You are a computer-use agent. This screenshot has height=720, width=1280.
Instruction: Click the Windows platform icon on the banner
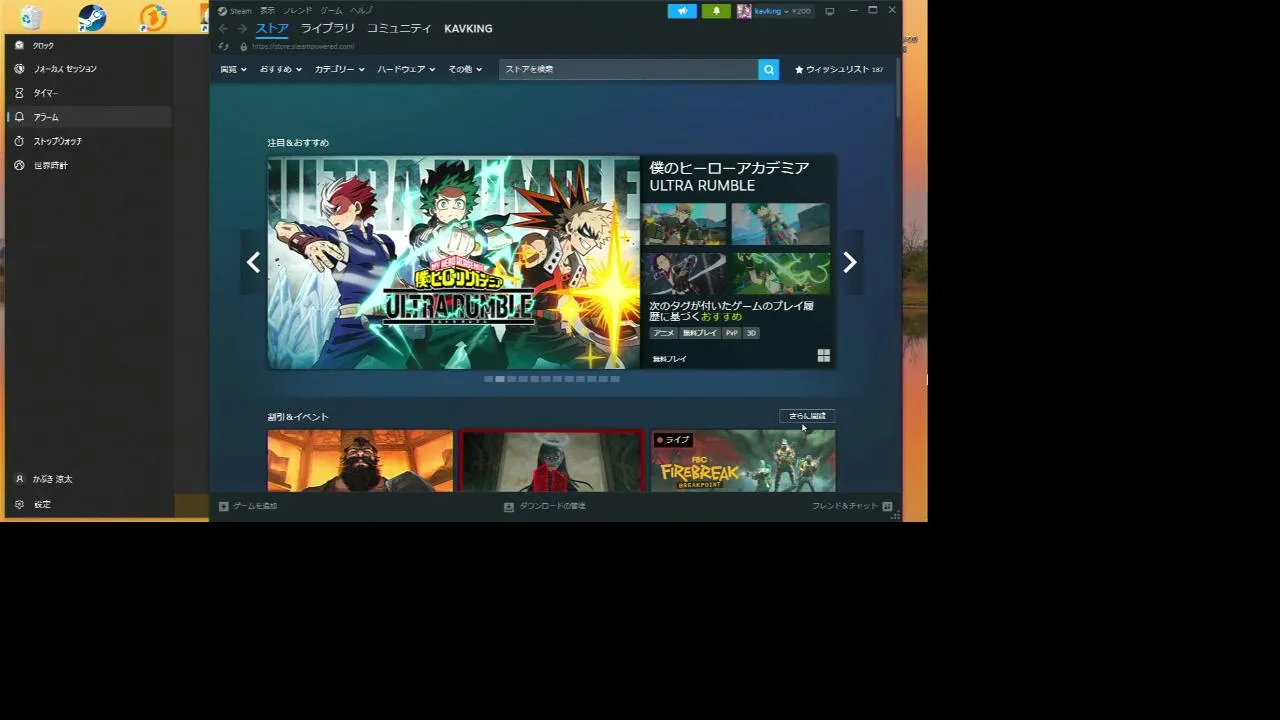coord(824,356)
